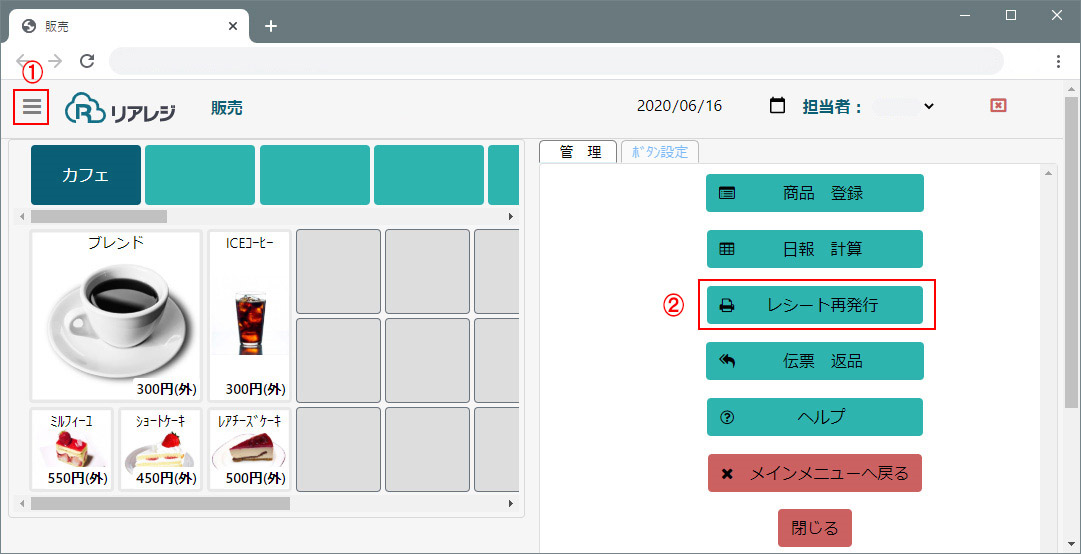Click the 担当者： label

(x=833, y=107)
